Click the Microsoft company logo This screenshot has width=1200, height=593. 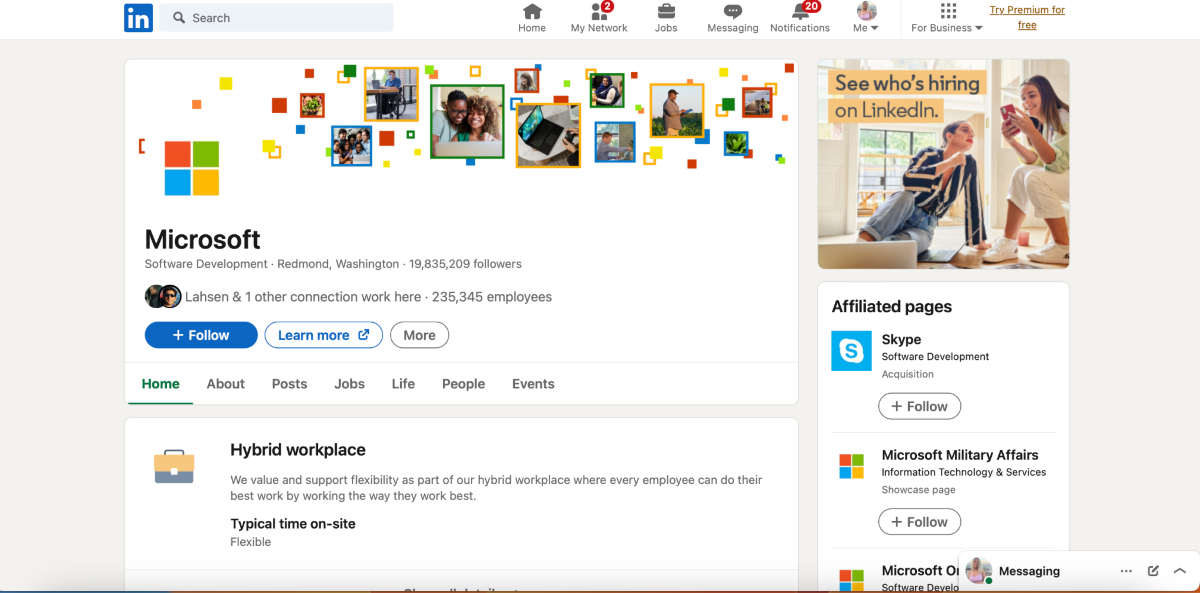(192, 168)
